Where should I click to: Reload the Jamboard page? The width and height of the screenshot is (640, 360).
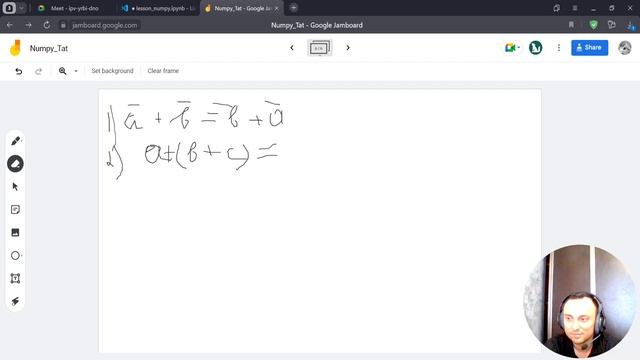click(x=47, y=25)
